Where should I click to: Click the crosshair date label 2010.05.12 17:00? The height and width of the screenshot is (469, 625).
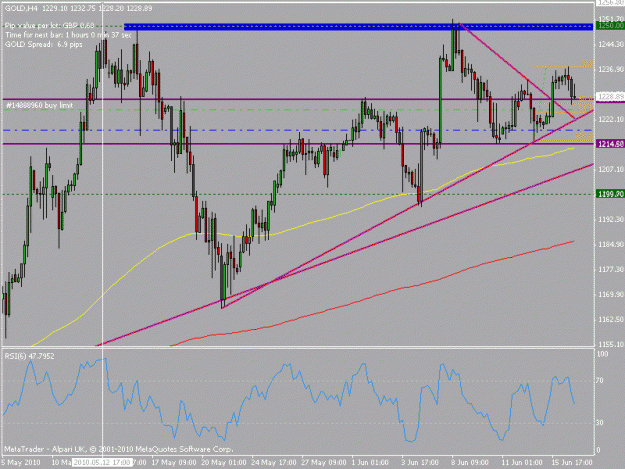tap(102, 462)
